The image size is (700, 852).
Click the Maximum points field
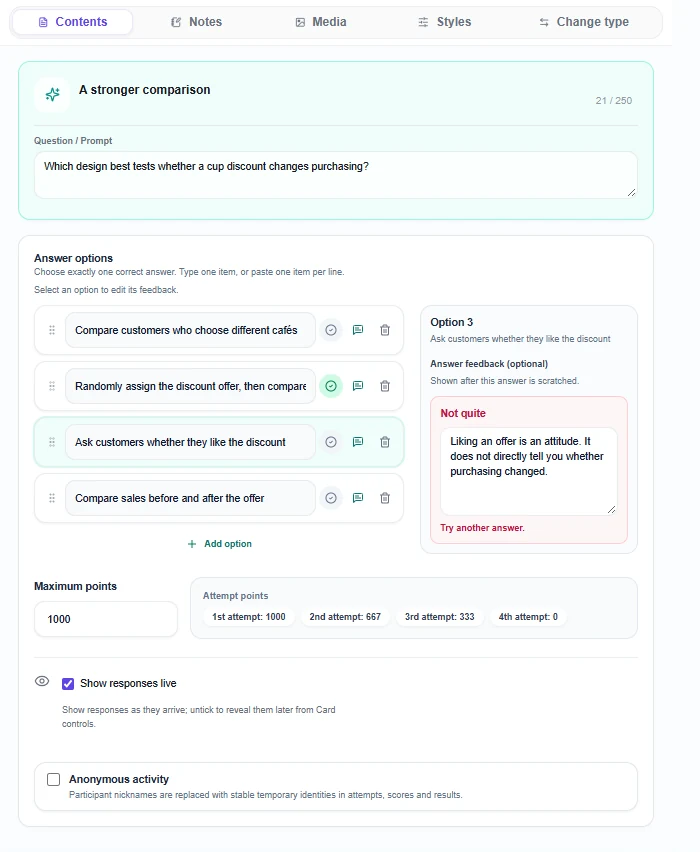(106, 619)
